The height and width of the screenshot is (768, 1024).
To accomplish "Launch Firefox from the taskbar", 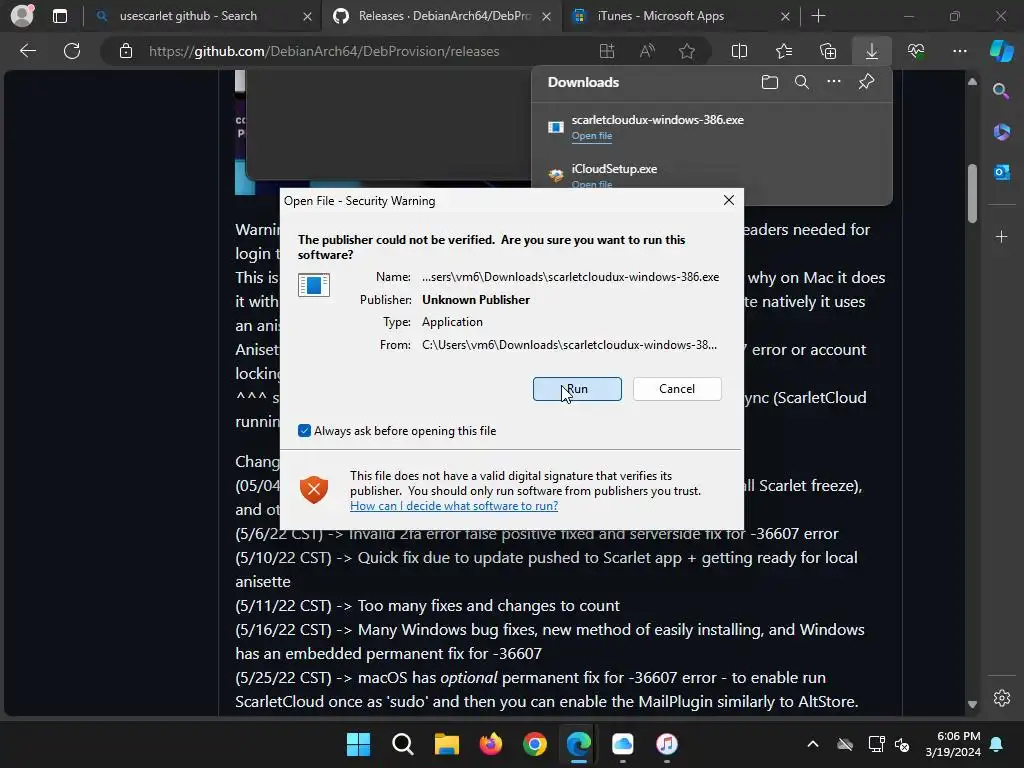I will pos(490,744).
